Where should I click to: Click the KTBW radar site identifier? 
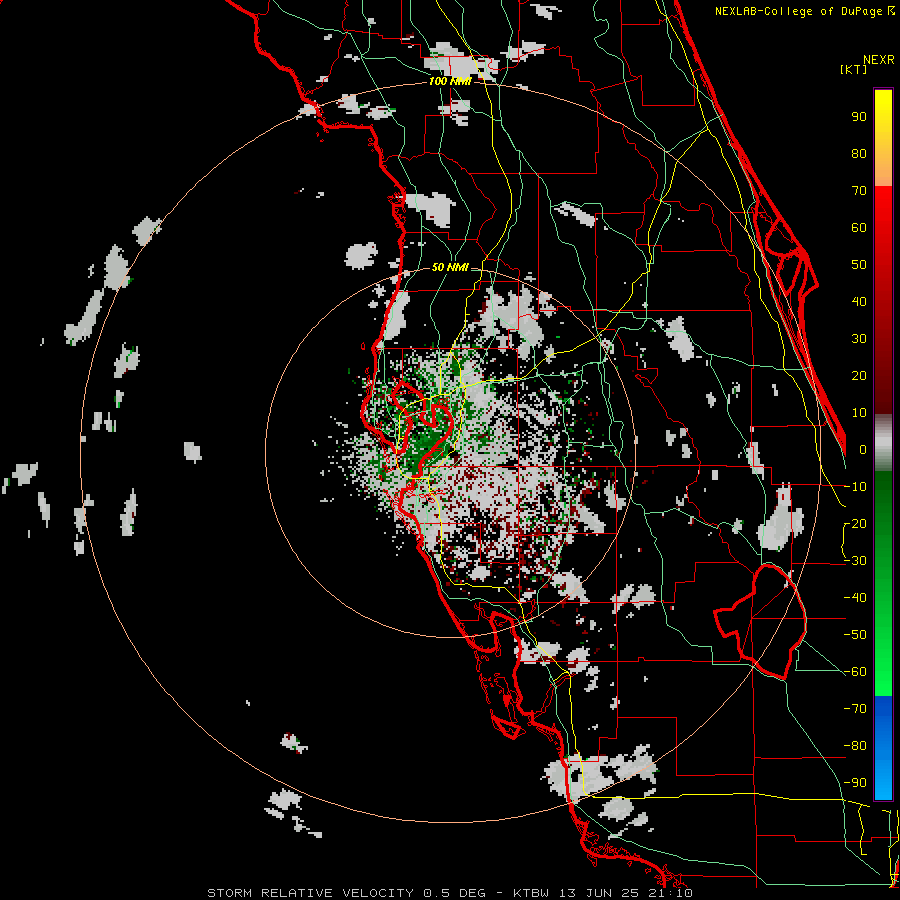tap(531, 893)
